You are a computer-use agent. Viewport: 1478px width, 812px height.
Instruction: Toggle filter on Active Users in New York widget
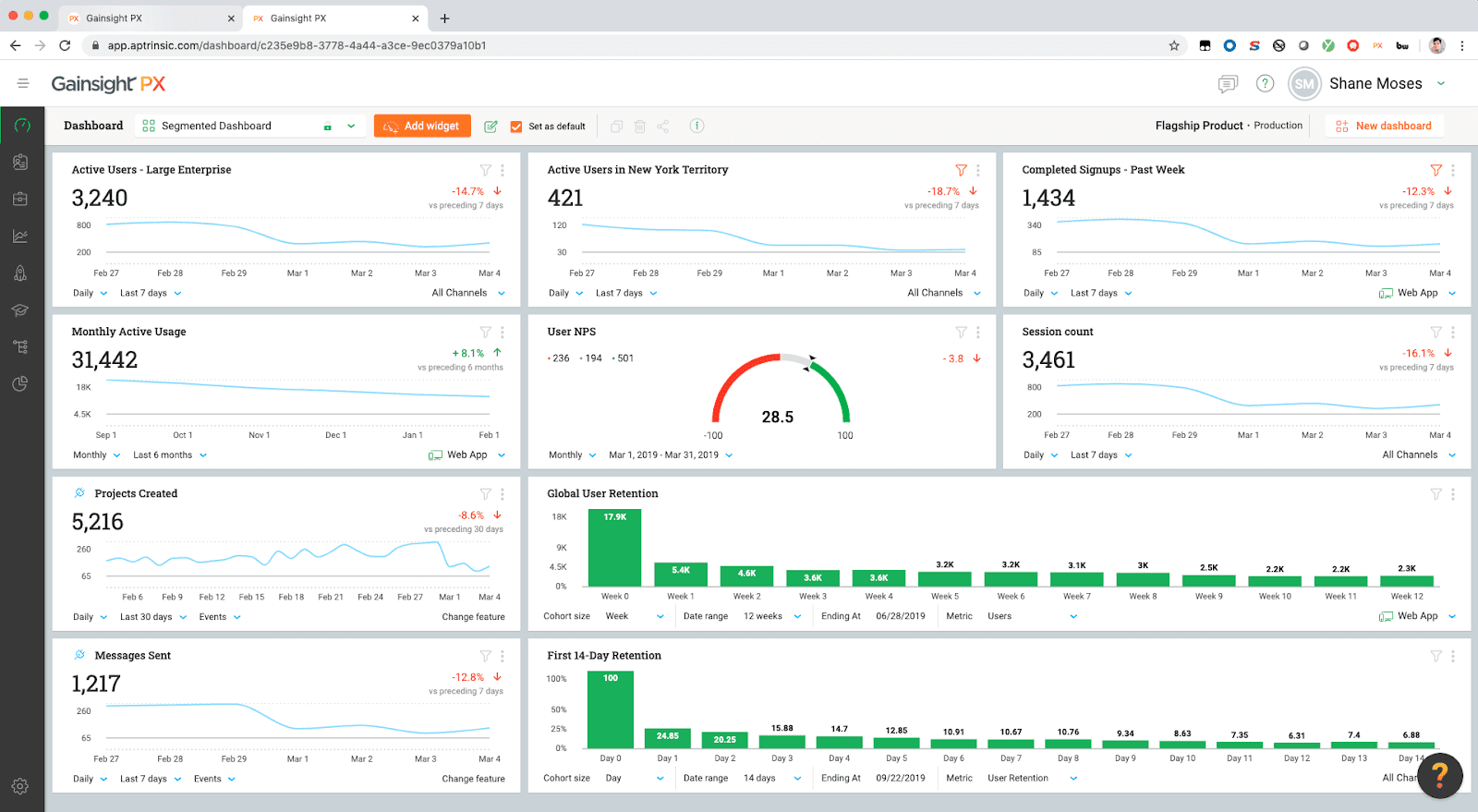961,170
